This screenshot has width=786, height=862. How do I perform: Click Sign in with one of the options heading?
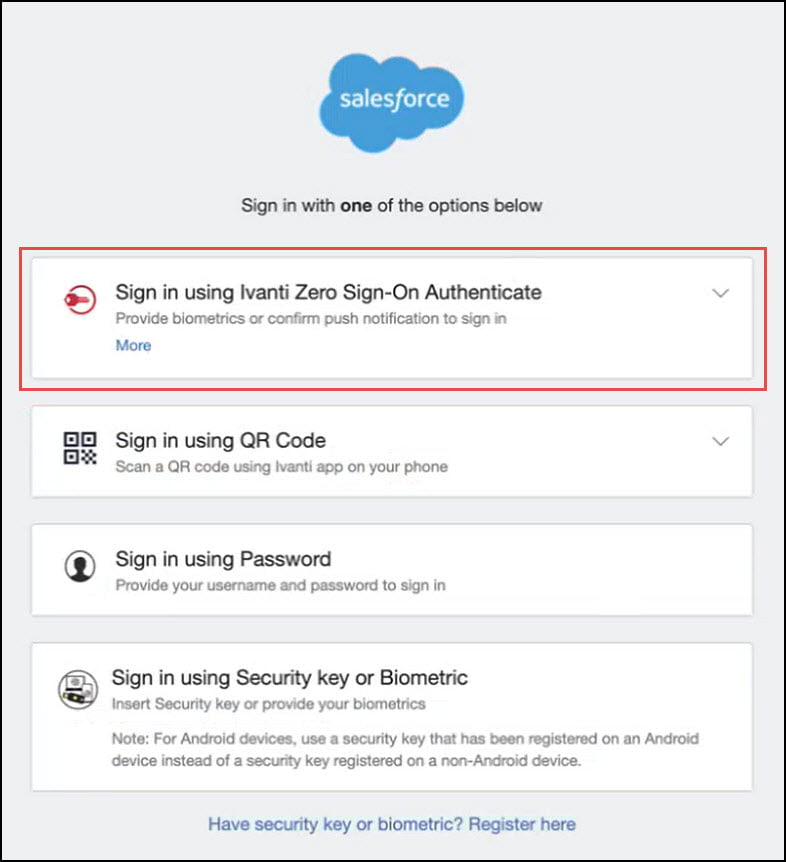(392, 206)
